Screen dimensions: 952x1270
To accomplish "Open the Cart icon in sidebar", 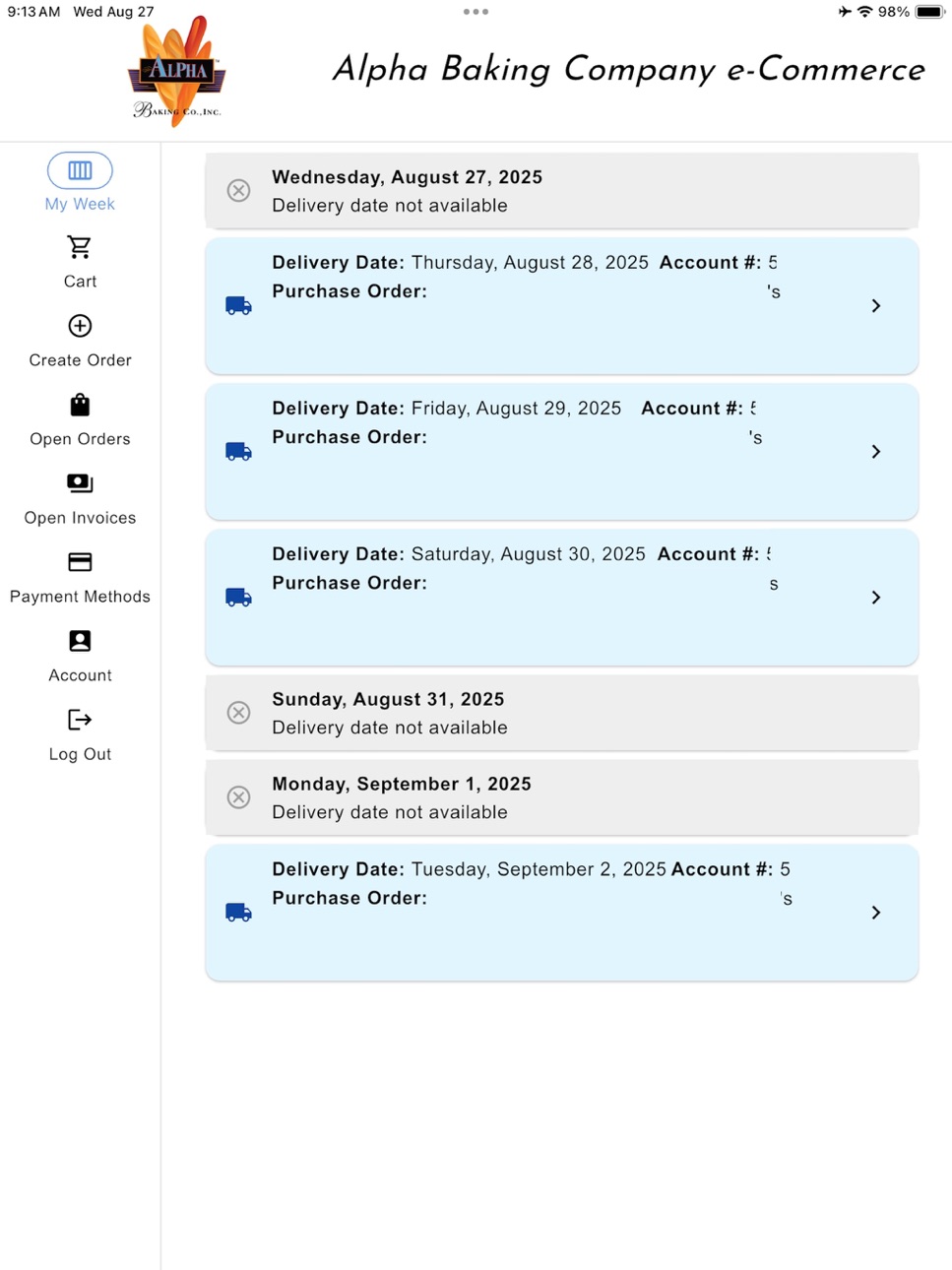I will pyautogui.click(x=80, y=246).
